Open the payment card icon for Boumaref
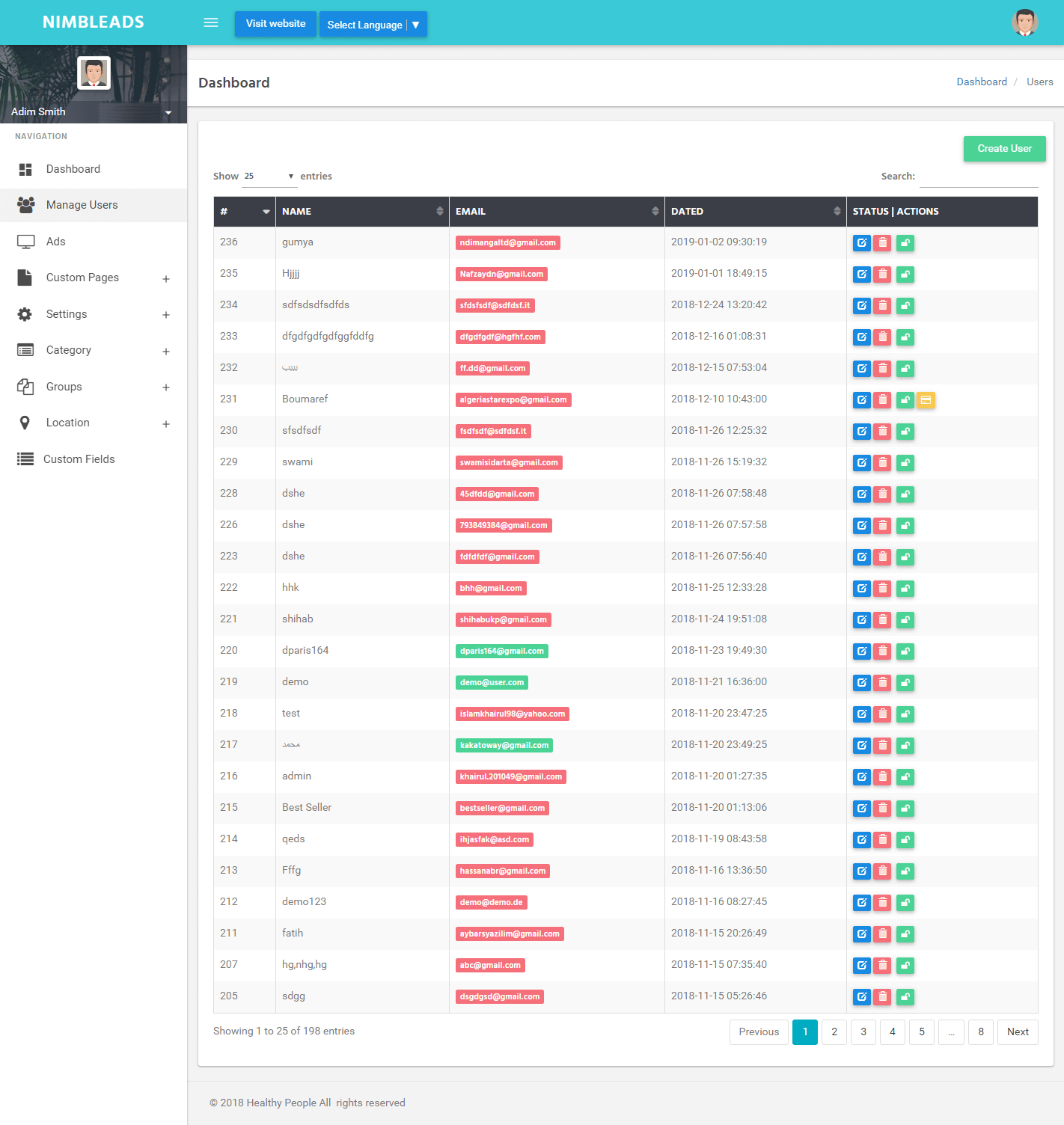 [x=926, y=400]
